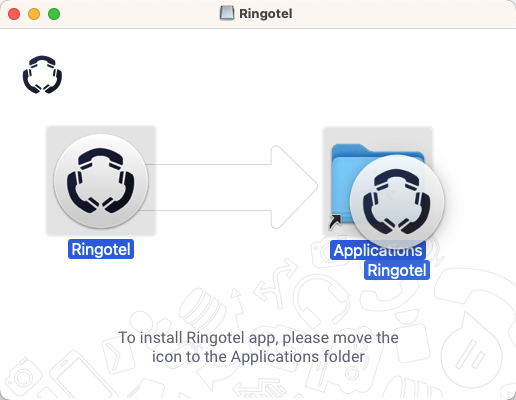Click the small Ringotel logo in upper-left corner
Screen dimensions: 516x400
42,75
